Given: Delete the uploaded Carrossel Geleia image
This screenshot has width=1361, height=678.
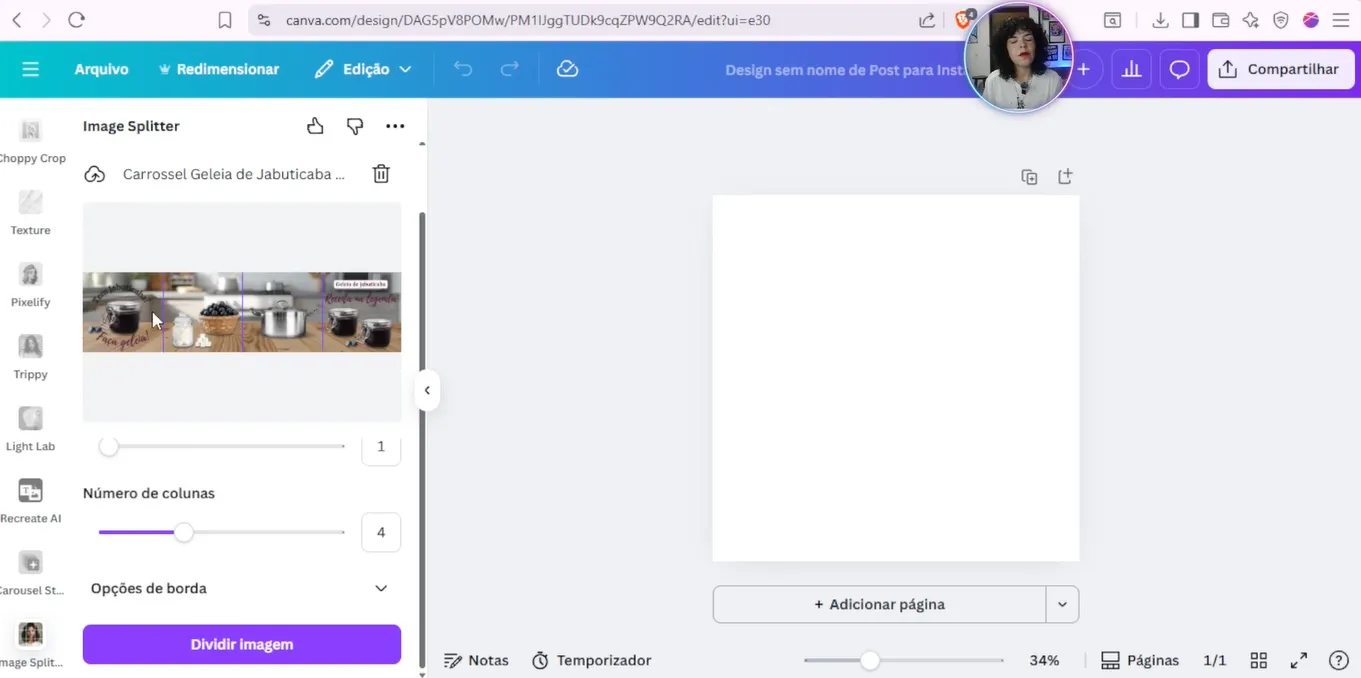Looking at the screenshot, I should coord(381,174).
